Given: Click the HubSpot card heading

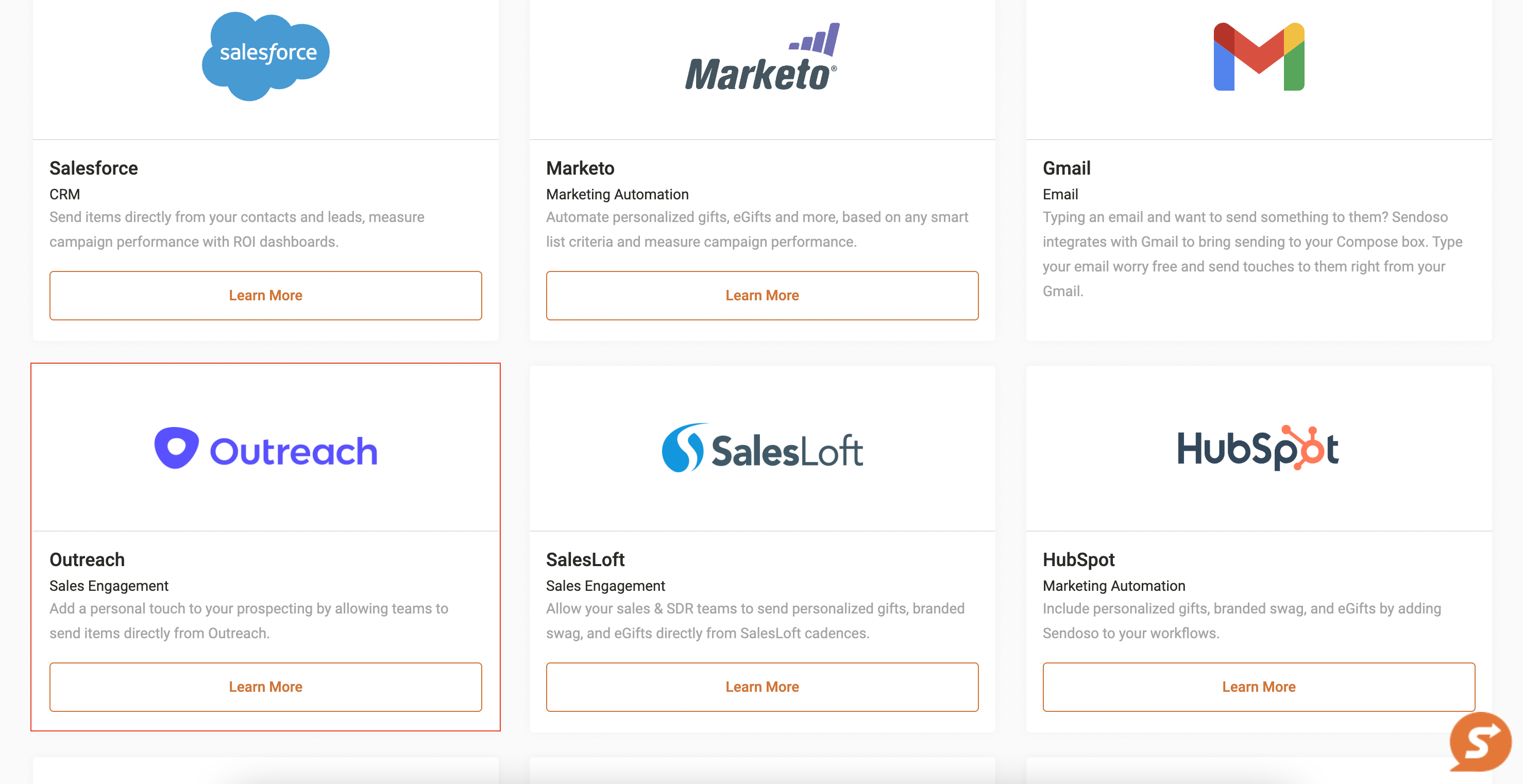Looking at the screenshot, I should tap(1078, 560).
